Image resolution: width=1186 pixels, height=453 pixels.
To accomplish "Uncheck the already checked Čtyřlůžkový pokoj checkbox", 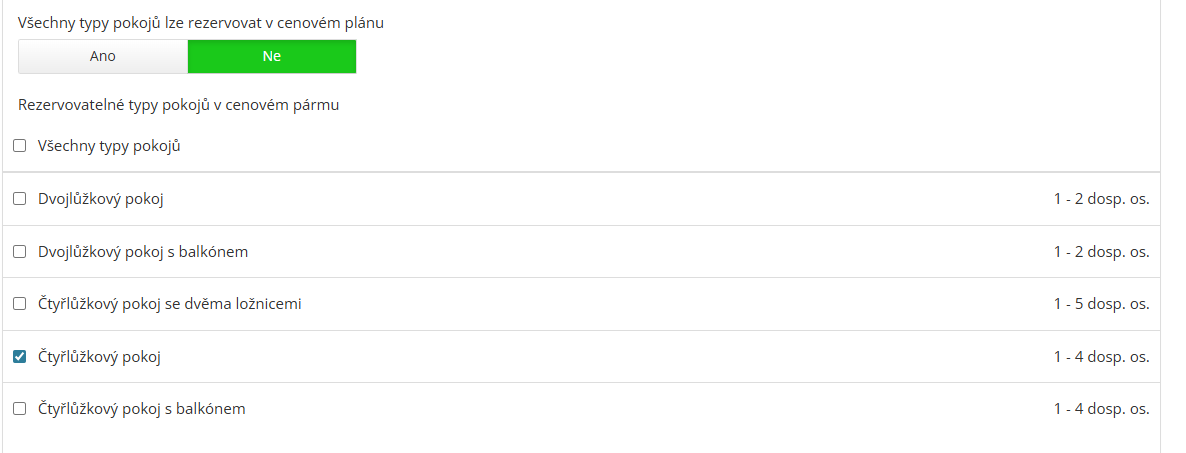I will click(19, 357).
